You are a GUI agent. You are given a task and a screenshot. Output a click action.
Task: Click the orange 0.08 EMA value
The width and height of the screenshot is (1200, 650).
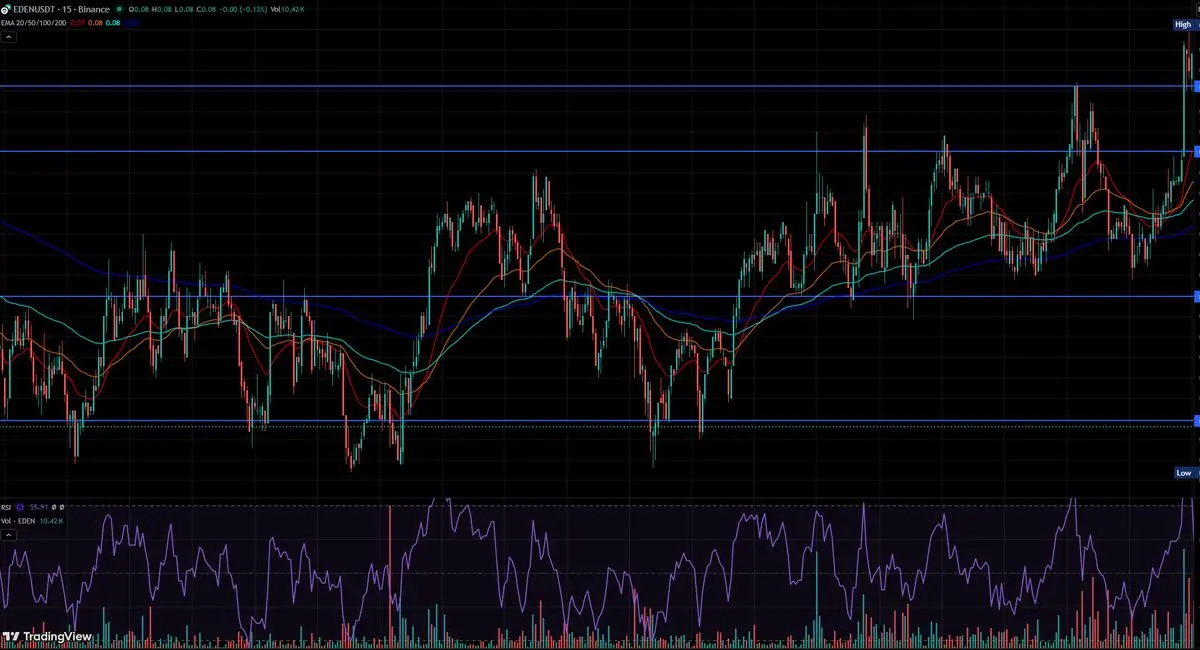pyautogui.click(x=95, y=23)
